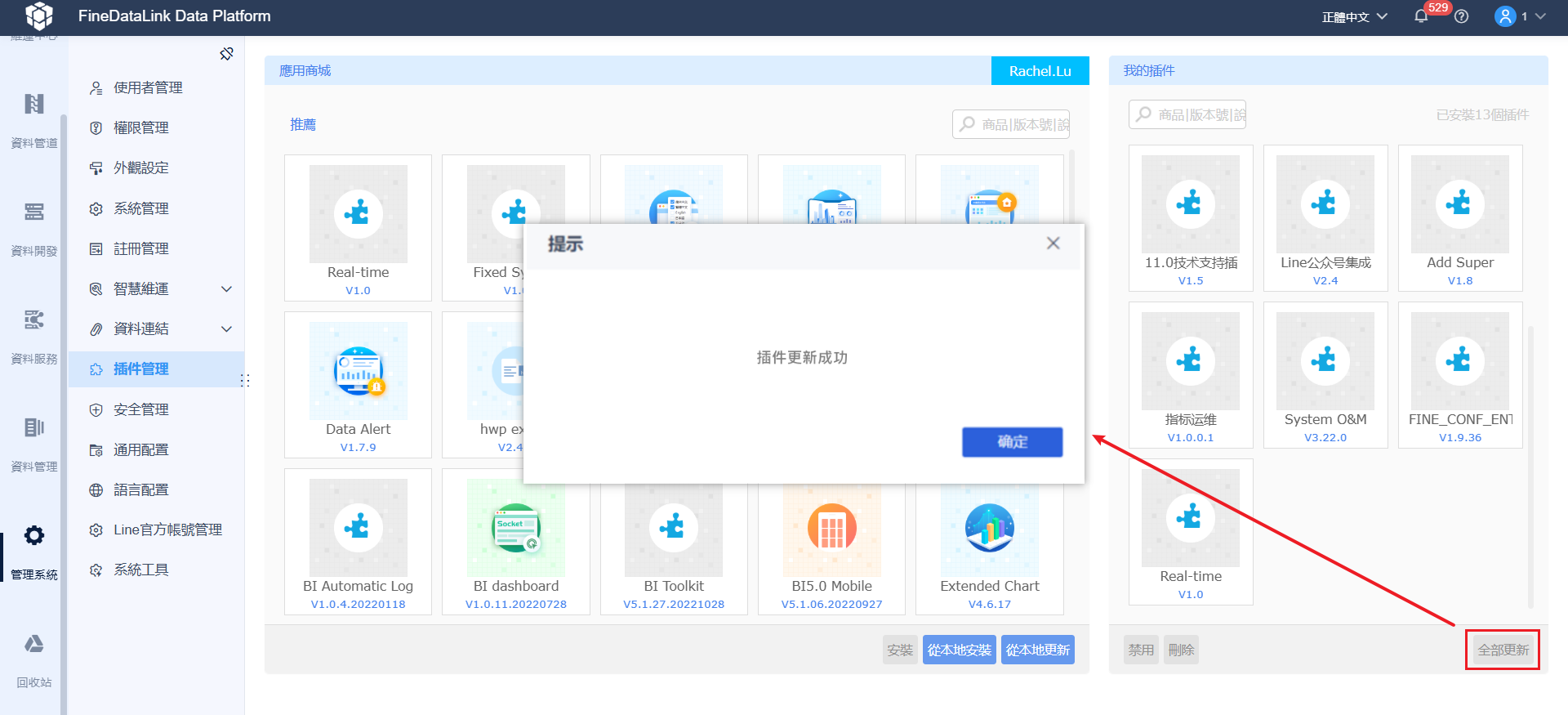Open 使用者管理 in the sidebar menu
Screen dimensions: 1568x715
tap(156, 87)
